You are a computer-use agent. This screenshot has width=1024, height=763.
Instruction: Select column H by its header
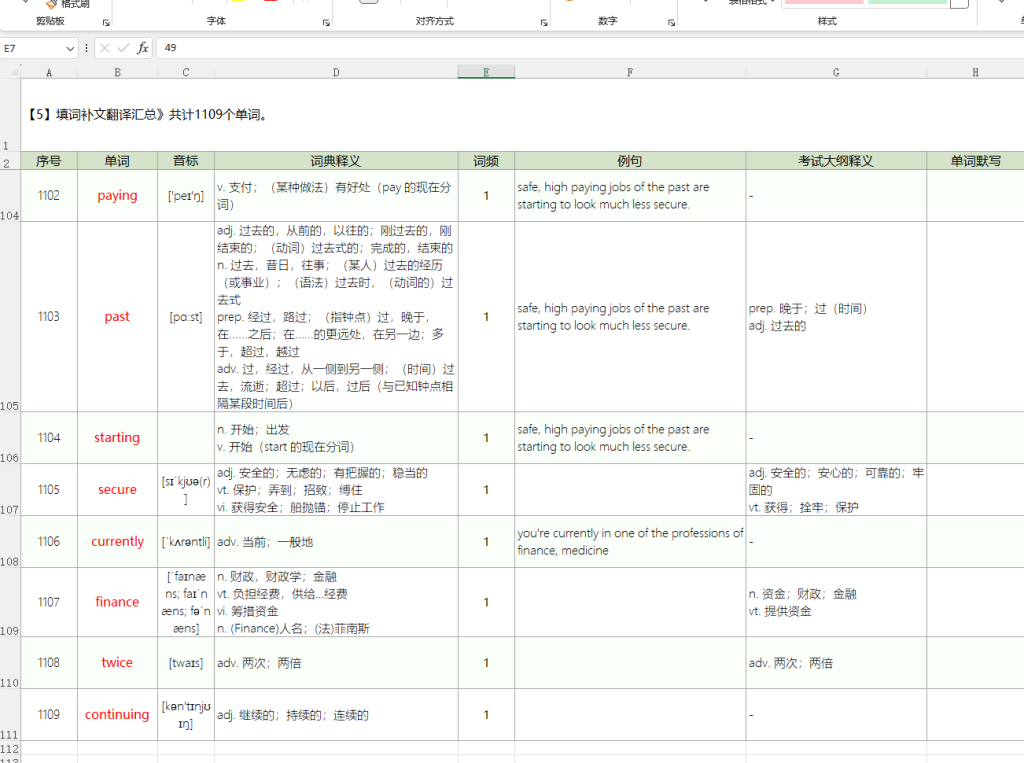(975, 72)
